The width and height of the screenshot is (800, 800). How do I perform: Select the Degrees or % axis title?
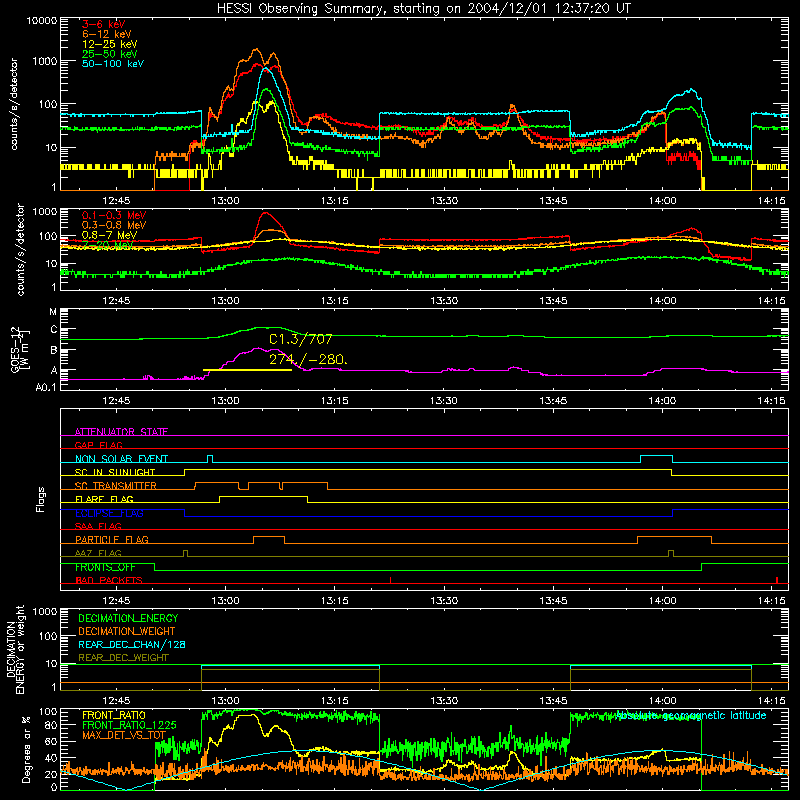tap(26, 749)
